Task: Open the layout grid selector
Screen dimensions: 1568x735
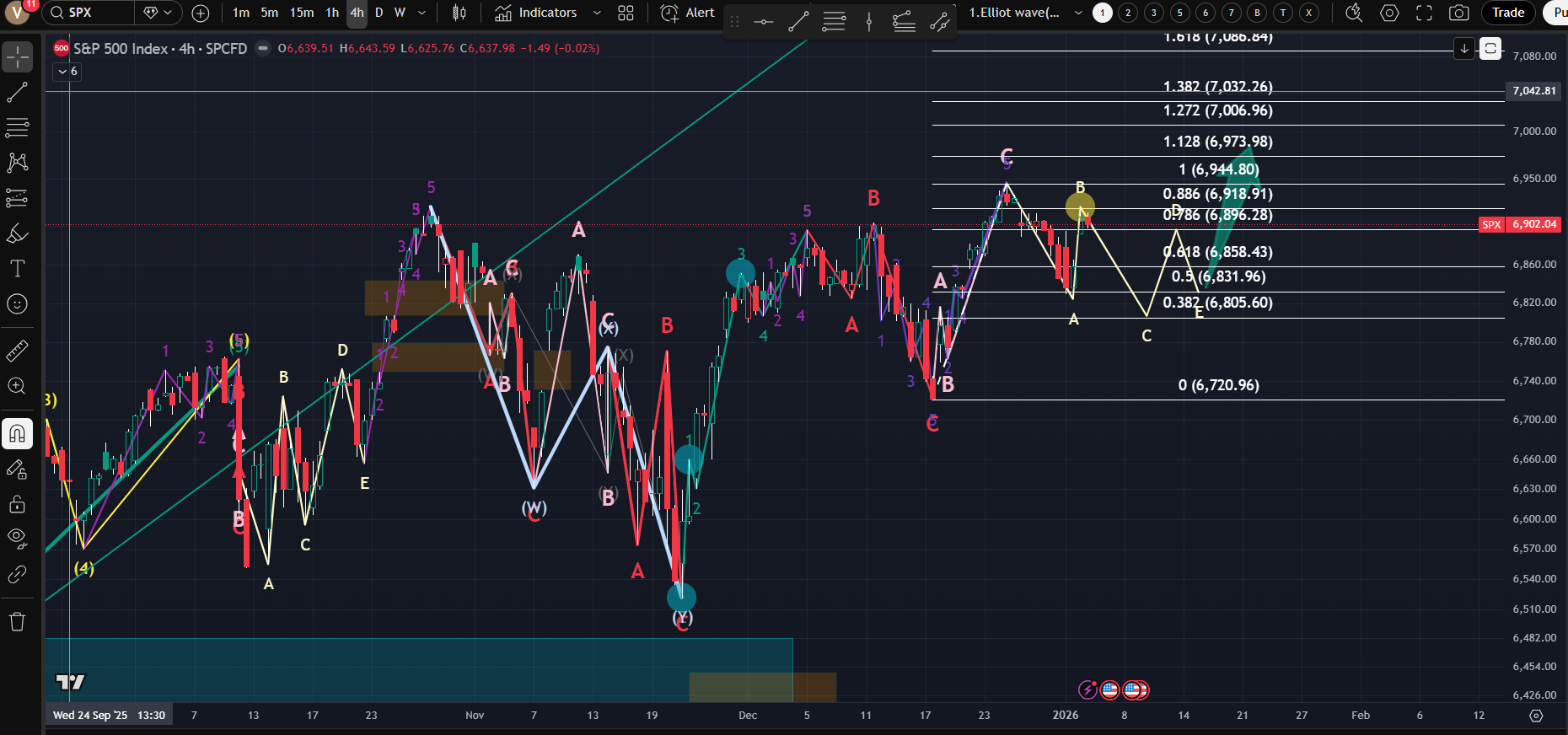Action: coord(626,13)
